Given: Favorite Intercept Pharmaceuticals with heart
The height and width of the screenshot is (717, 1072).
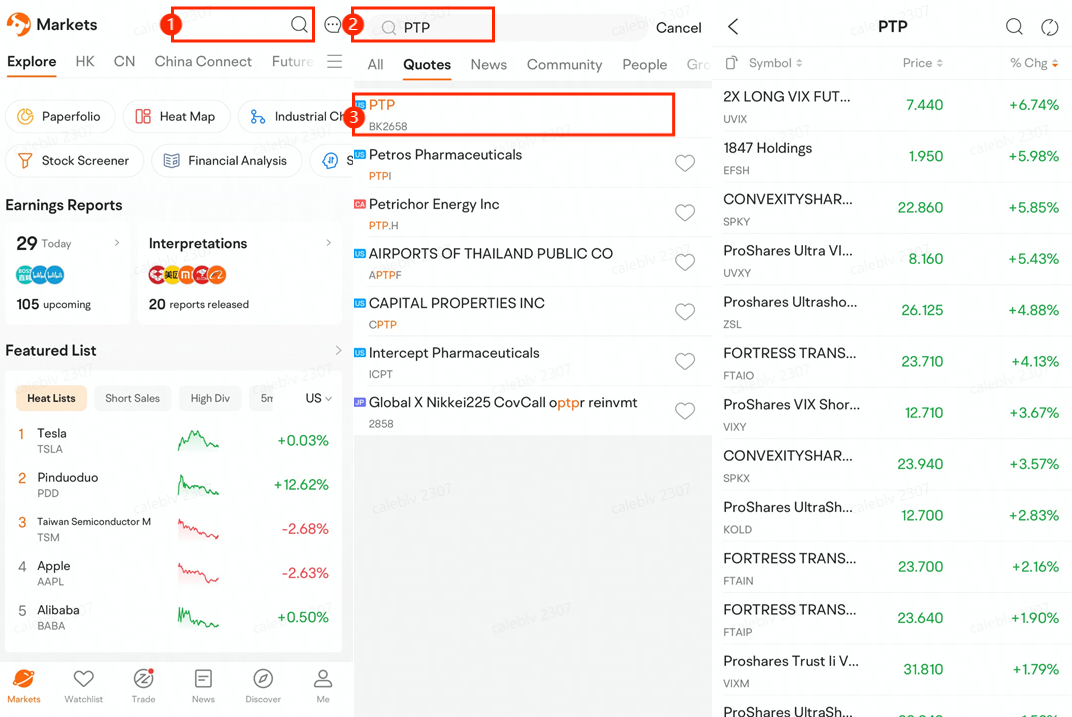Looking at the screenshot, I should 685,361.
